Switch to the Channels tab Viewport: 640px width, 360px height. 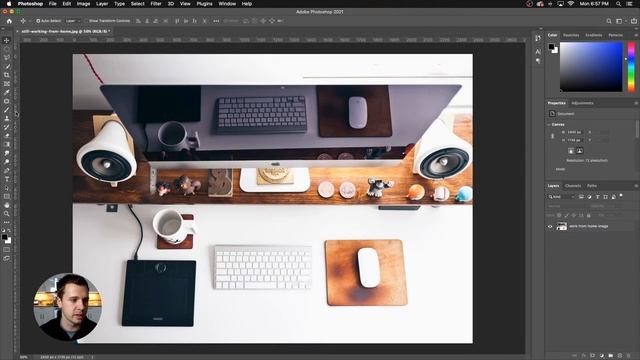click(573, 186)
